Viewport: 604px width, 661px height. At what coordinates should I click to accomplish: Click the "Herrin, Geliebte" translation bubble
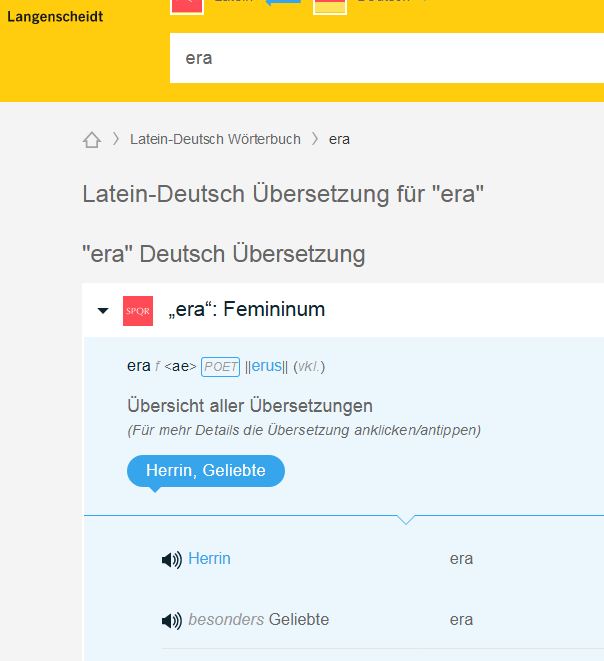click(x=205, y=471)
